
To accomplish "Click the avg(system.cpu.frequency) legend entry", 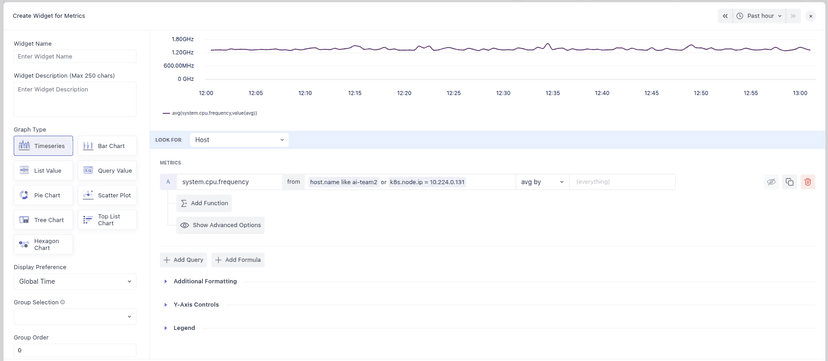I will tap(210, 113).
